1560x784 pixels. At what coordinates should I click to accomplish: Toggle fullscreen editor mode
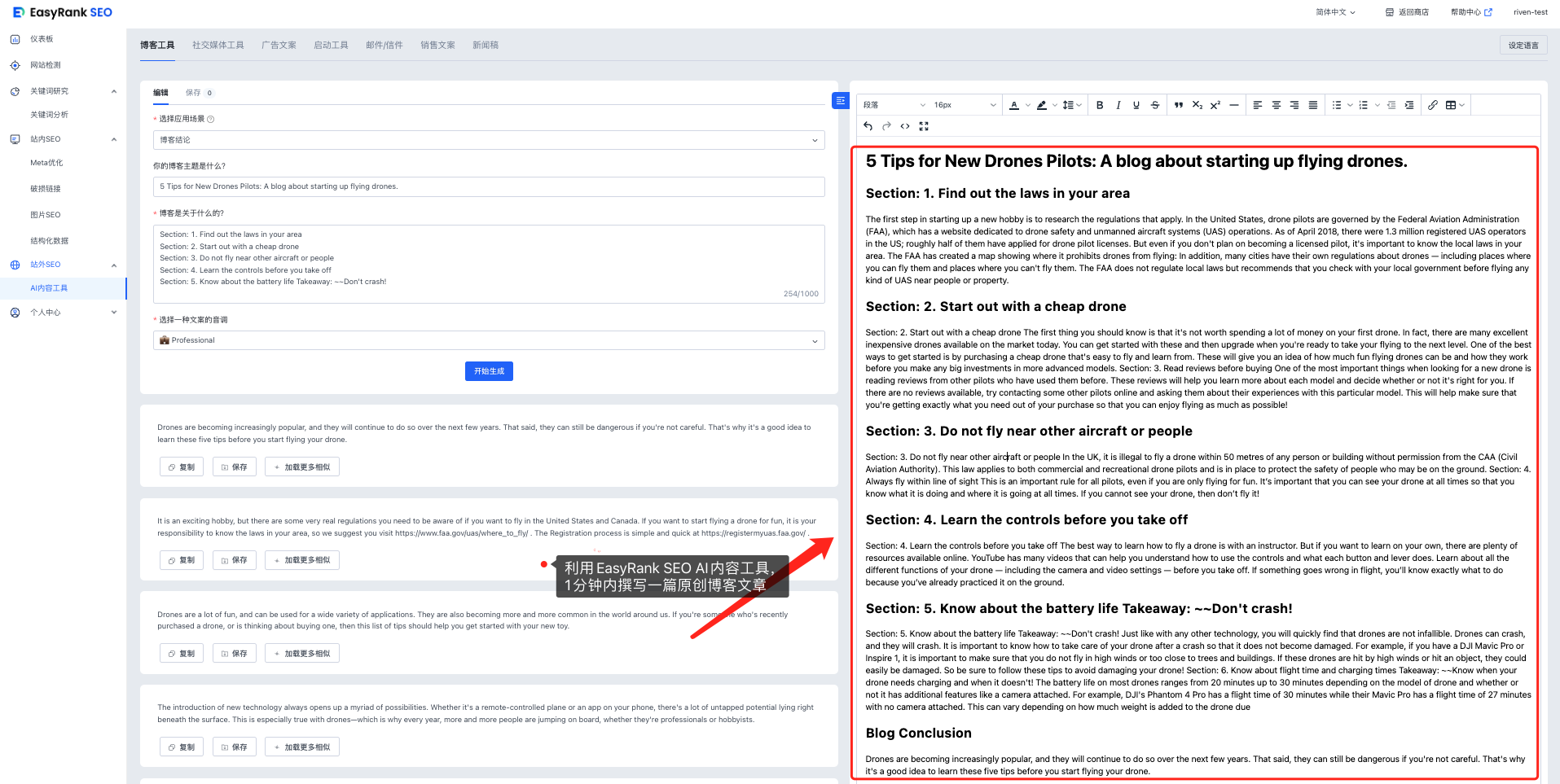pyautogui.click(x=924, y=126)
